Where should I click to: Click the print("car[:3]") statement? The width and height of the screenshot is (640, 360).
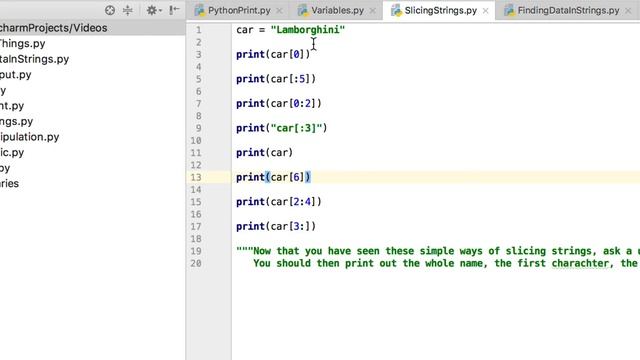coord(282,128)
